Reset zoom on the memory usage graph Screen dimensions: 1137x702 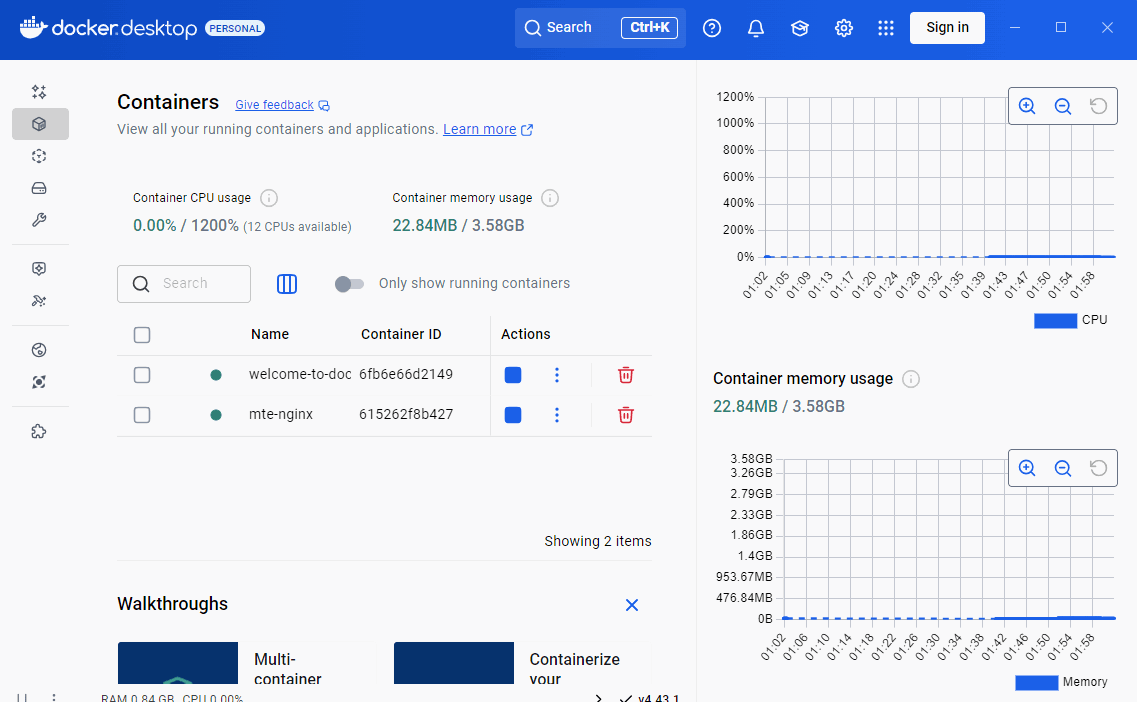(1097, 467)
